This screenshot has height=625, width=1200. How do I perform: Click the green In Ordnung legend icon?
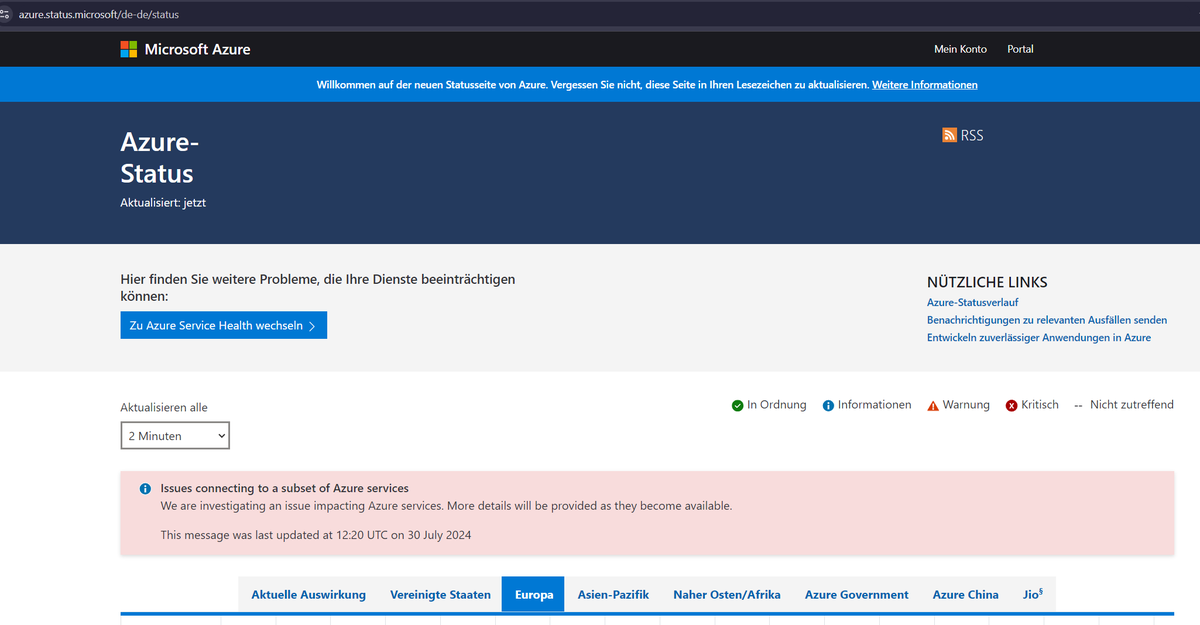click(737, 405)
